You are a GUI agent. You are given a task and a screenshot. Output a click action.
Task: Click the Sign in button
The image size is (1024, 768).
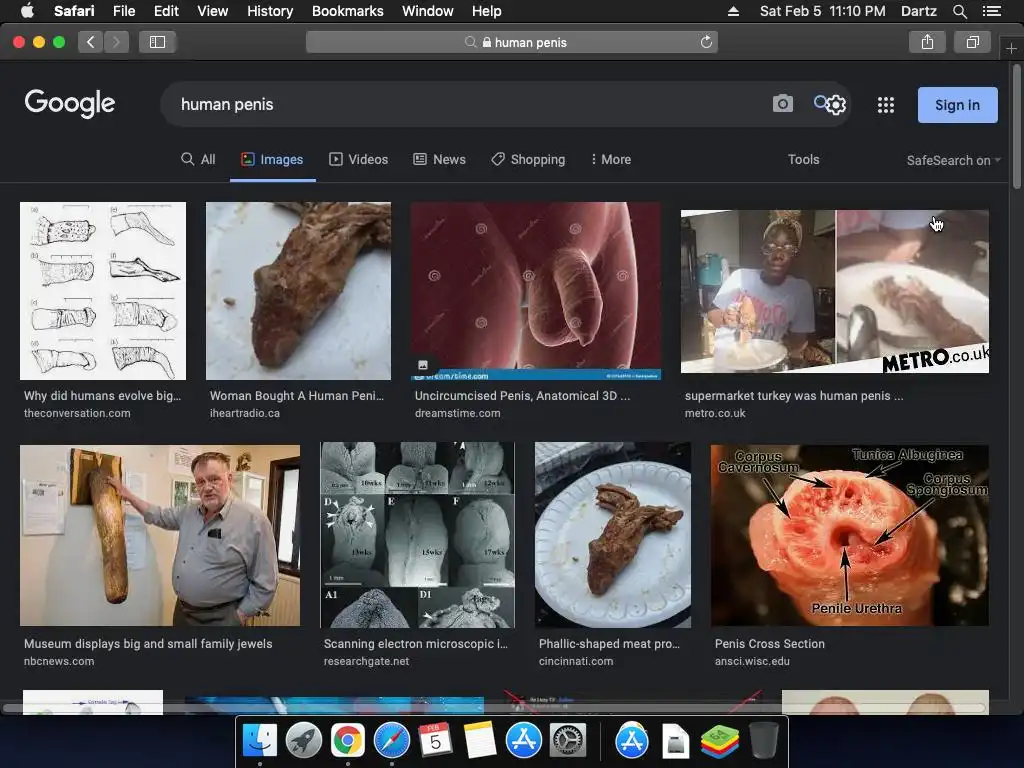click(957, 104)
